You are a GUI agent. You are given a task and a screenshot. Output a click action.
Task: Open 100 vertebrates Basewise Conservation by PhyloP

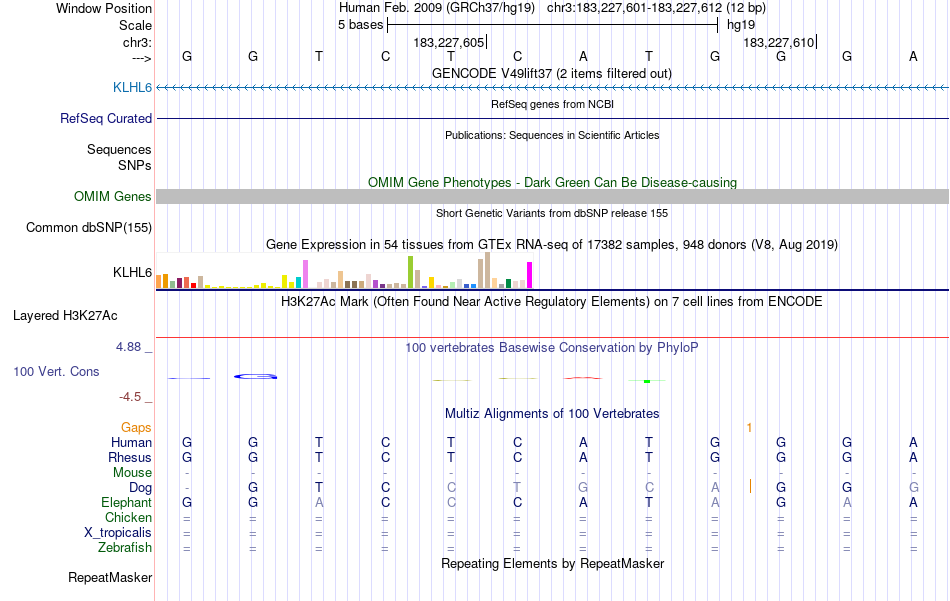(x=552, y=347)
